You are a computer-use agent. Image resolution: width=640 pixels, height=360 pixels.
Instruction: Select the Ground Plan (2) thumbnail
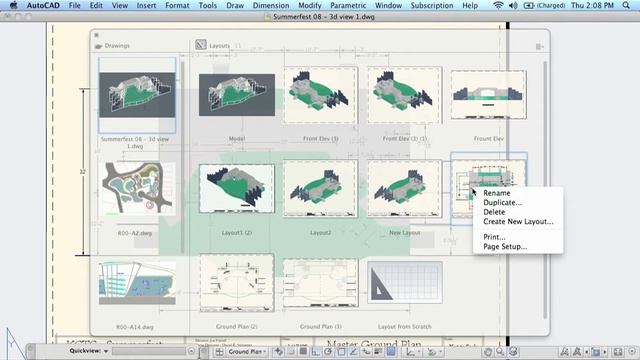point(237,283)
